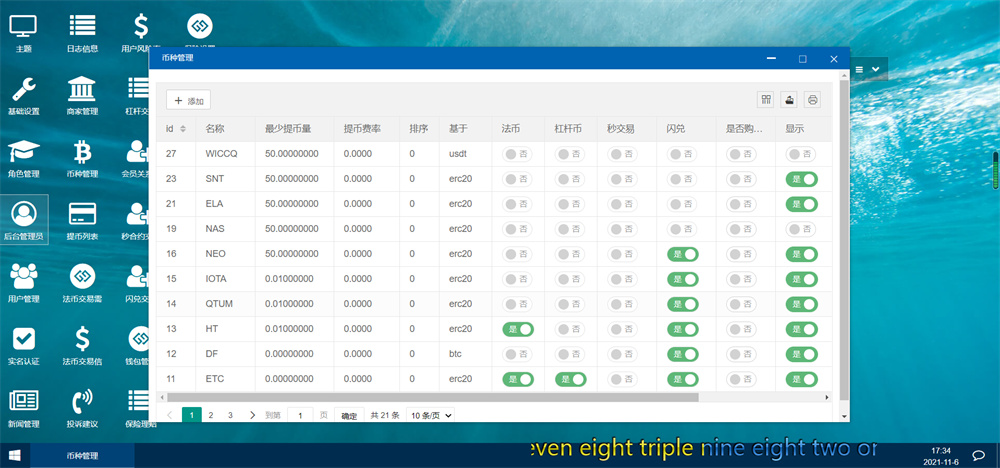Disable 法币 toggle for HT row

(518, 329)
